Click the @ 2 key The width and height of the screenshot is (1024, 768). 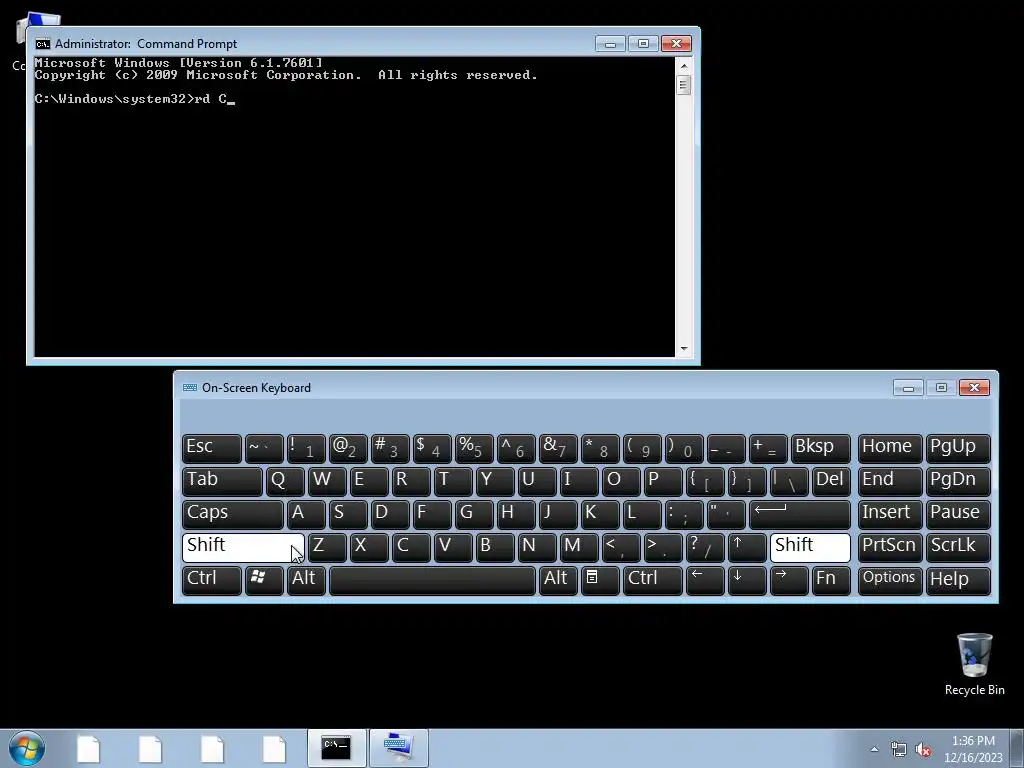pyautogui.click(x=347, y=448)
